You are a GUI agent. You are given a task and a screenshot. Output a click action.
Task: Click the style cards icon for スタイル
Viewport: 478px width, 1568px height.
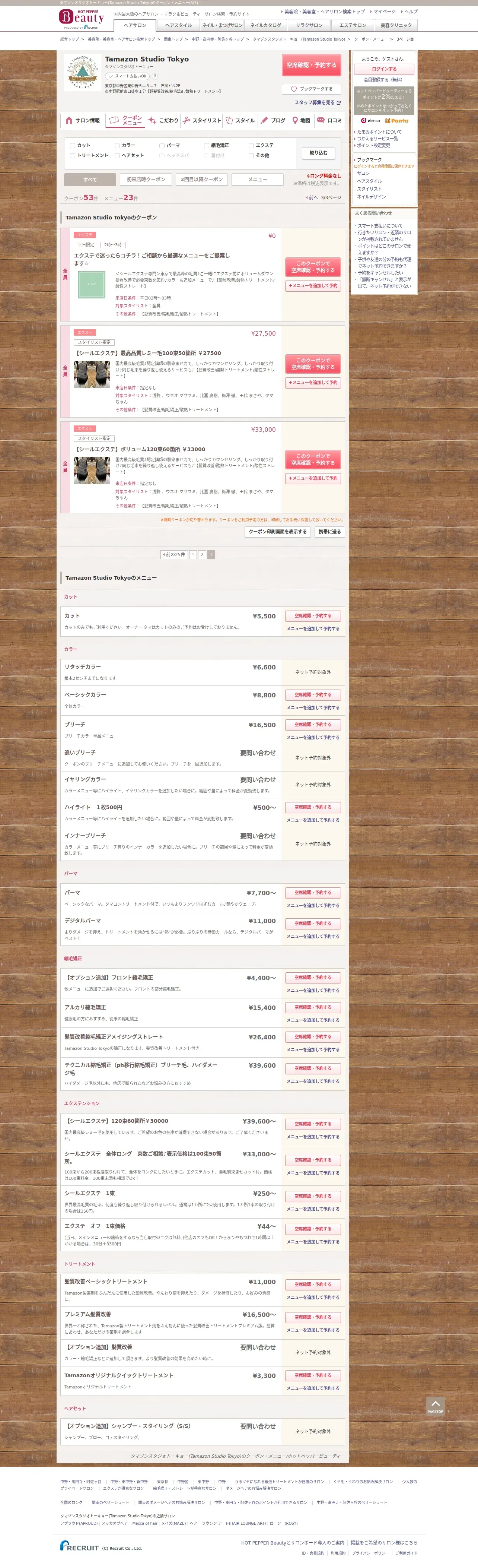(229, 121)
